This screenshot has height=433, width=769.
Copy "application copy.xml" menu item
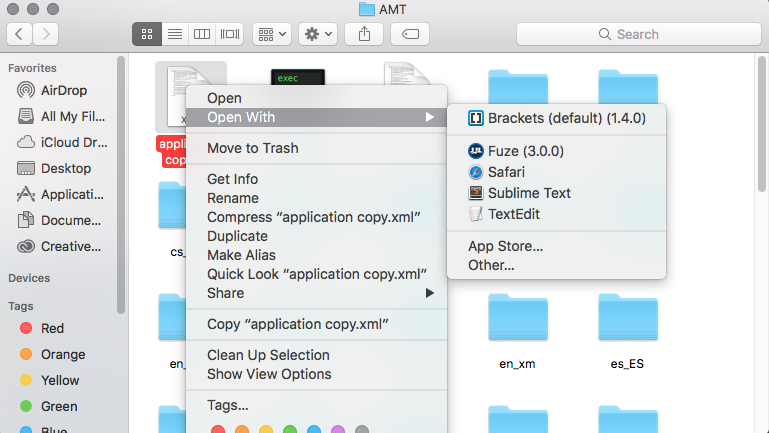pos(316,324)
